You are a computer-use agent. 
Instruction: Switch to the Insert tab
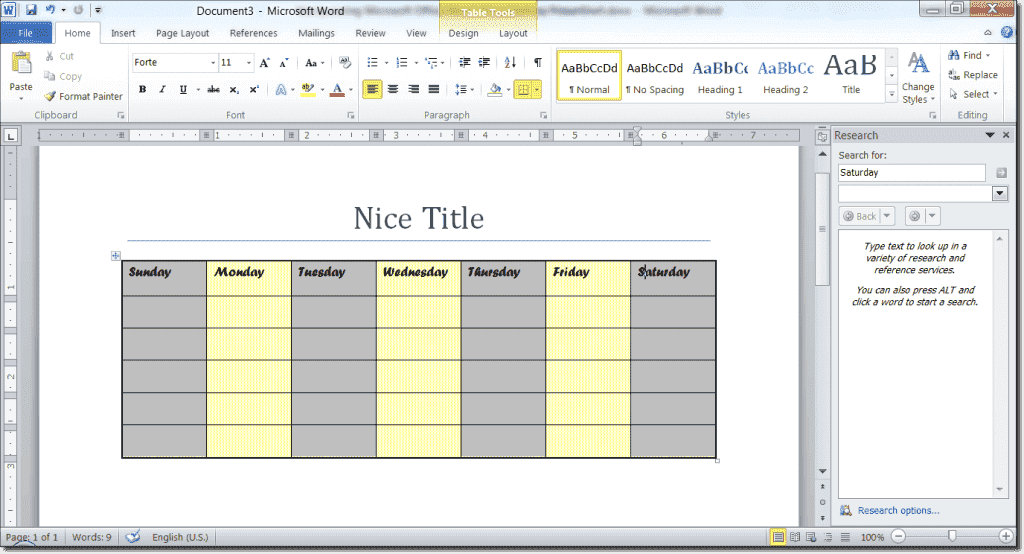click(x=123, y=33)
